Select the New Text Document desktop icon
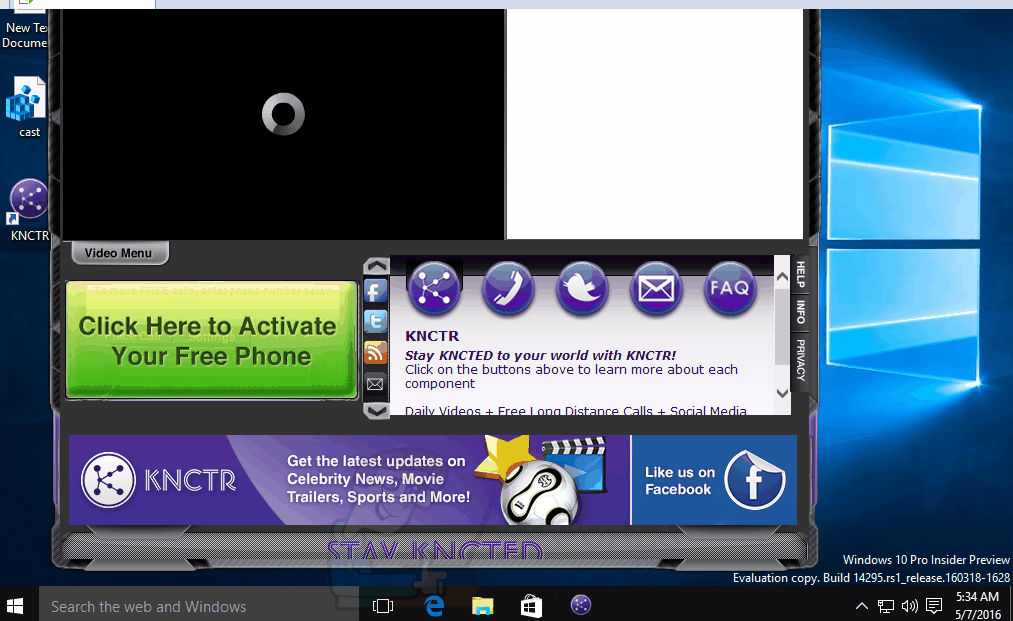This screenshot has height=621, width=1013. click(x=25, y=25)
